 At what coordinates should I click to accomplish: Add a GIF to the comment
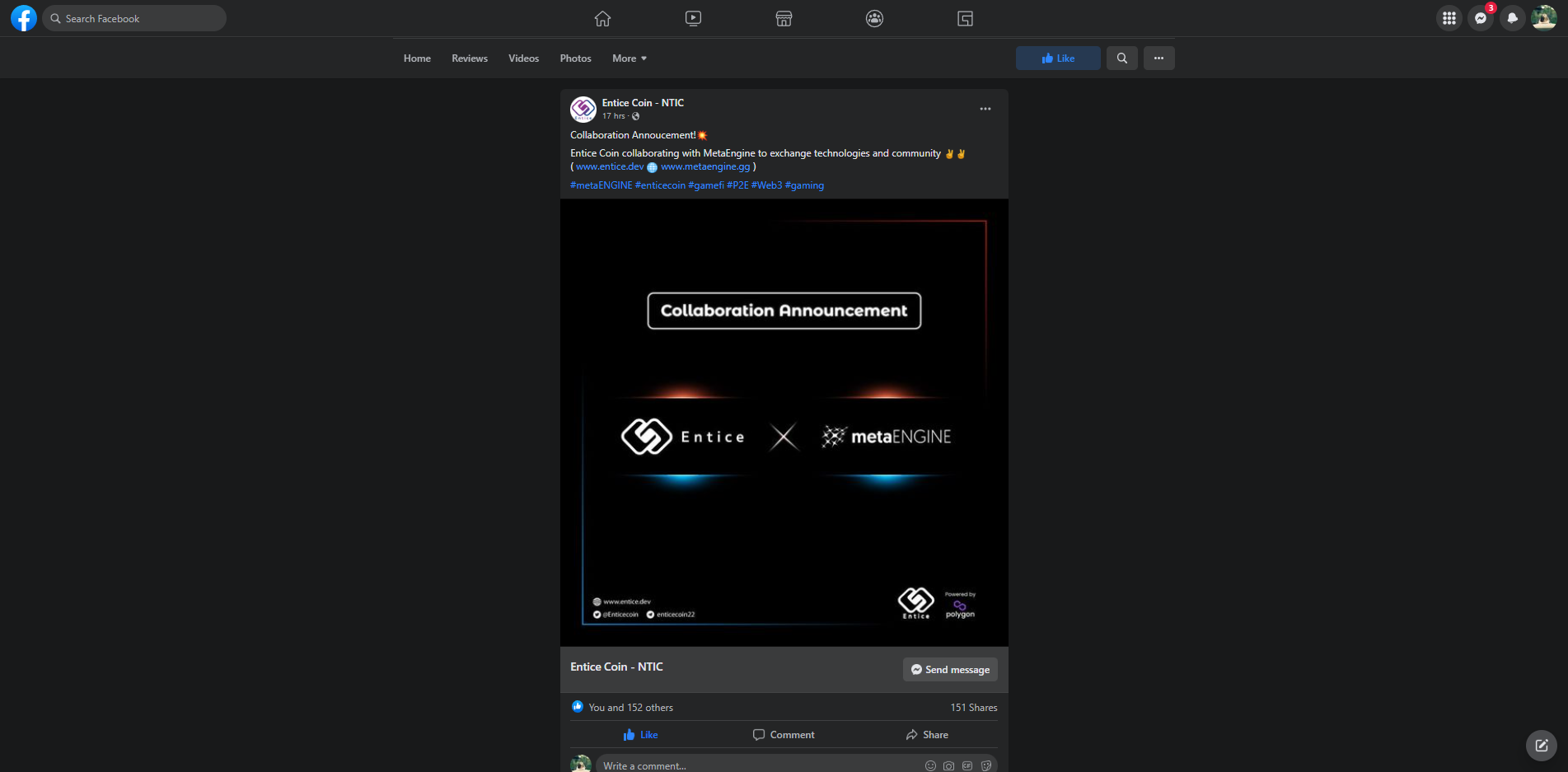(967, 766)
